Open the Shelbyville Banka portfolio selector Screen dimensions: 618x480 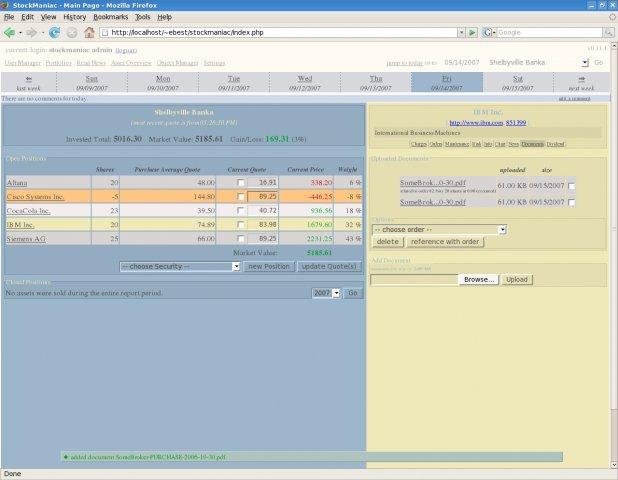tap(538, 63)
